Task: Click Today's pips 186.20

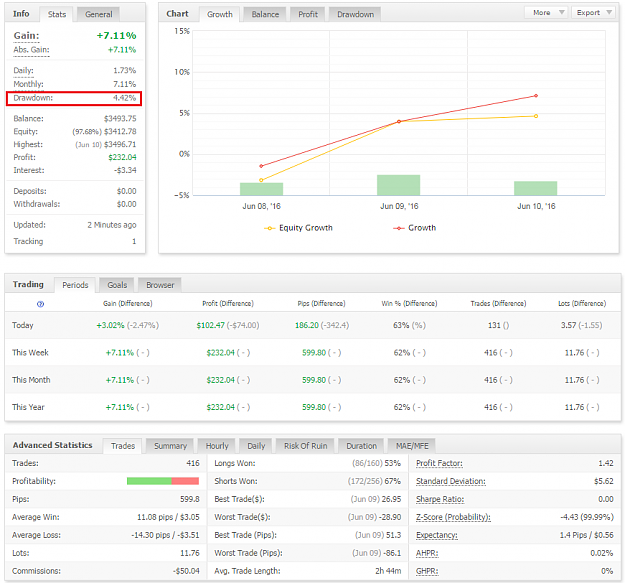Action: click(x=307, y=325)
